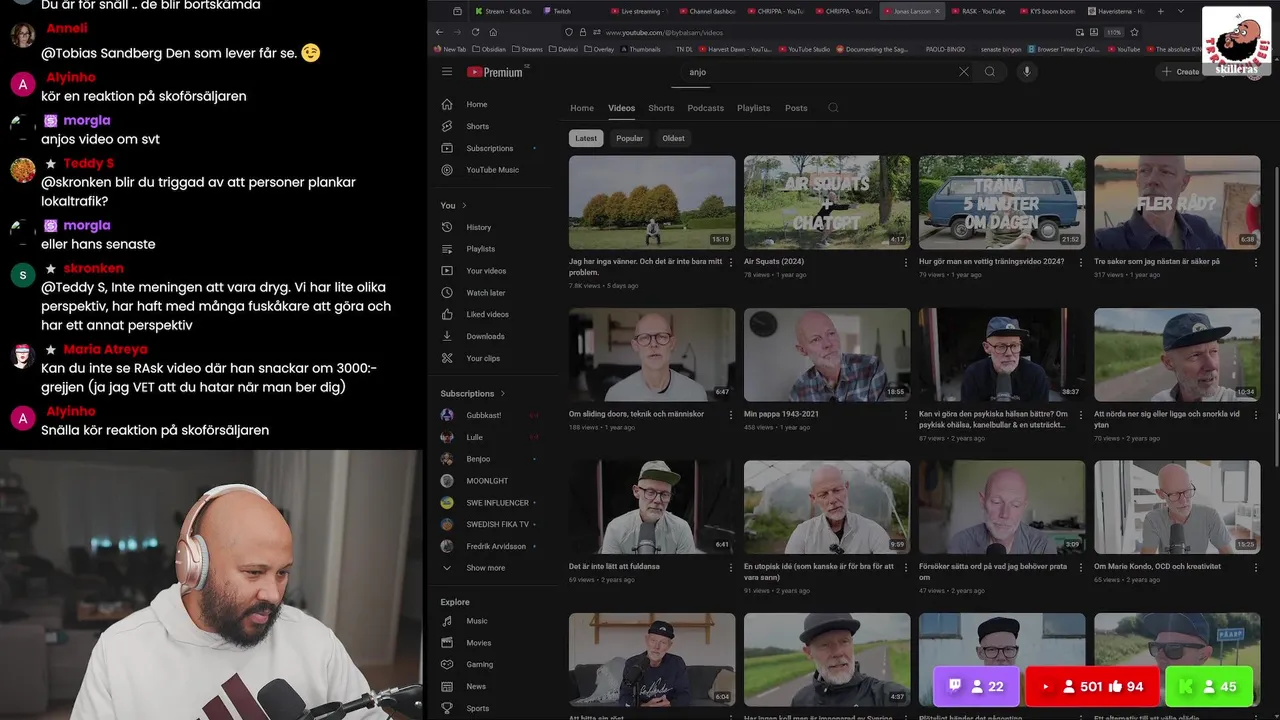
Task: Switch to the channel Home tab
Action: 582,108
